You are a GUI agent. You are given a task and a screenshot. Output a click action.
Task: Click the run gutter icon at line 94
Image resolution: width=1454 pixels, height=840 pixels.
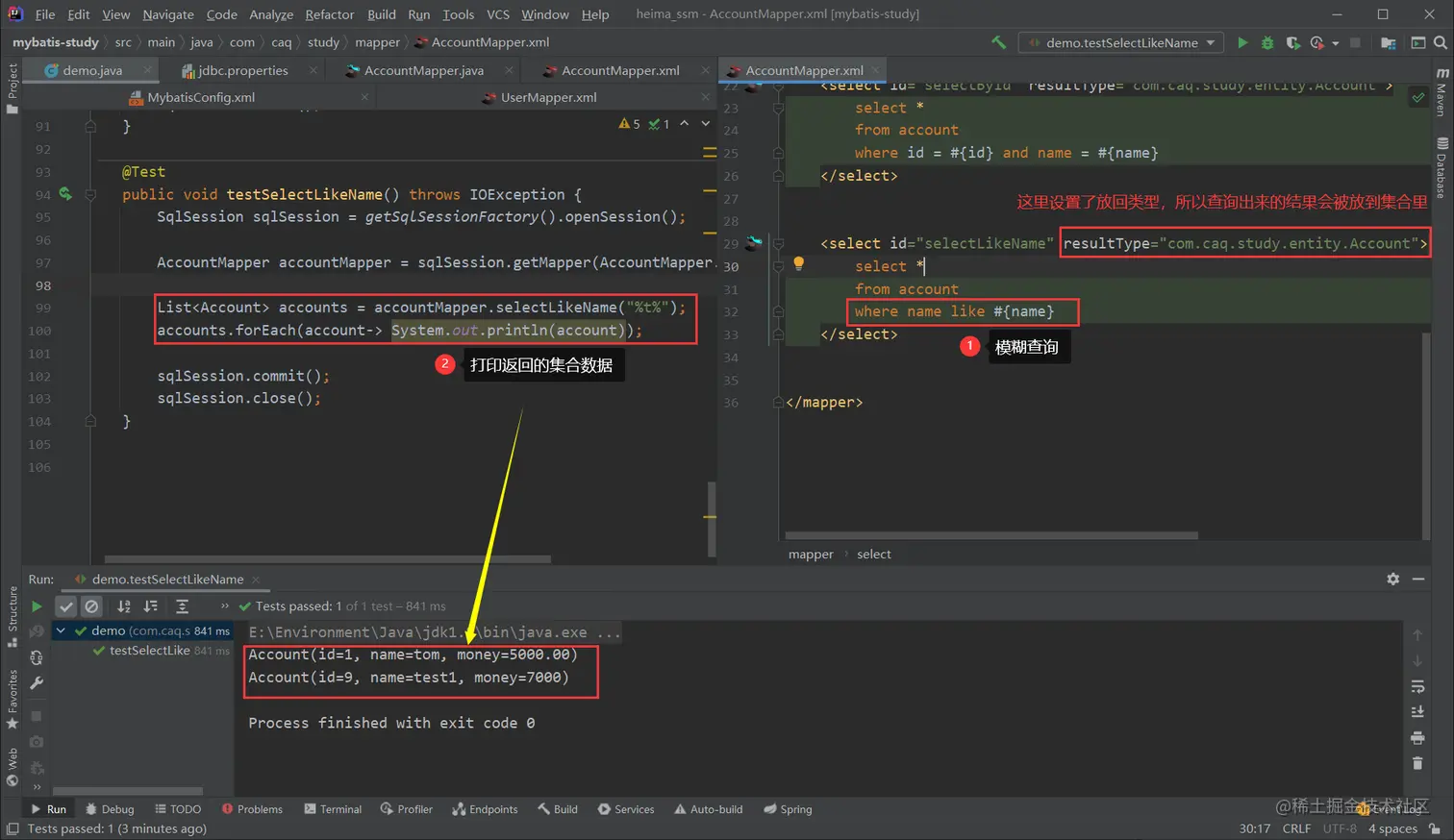point(65,194)
